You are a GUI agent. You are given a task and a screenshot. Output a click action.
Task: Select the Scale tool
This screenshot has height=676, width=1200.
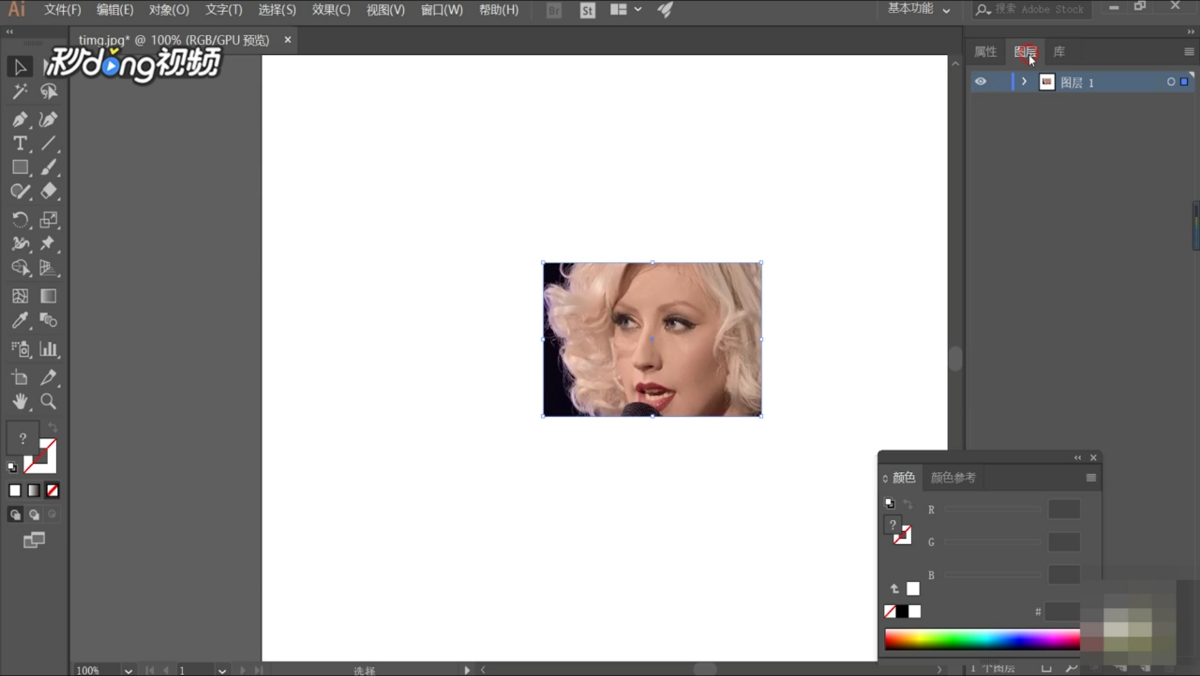click(x=48, y=220)
